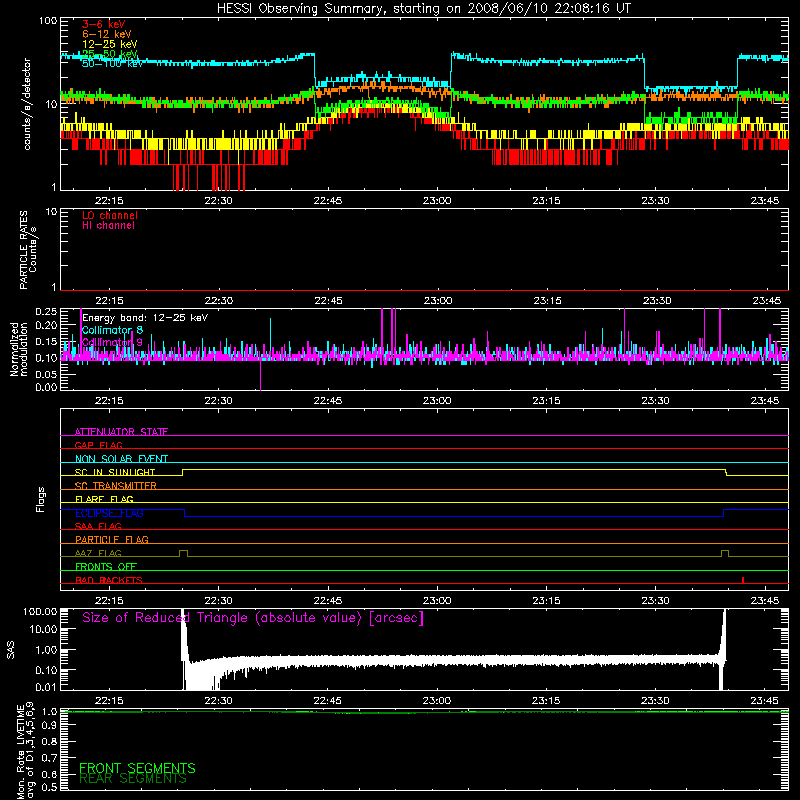Click the ECLIPSE FLAG label
This screenshot has width=800, height=800.
tap(109, 513)
